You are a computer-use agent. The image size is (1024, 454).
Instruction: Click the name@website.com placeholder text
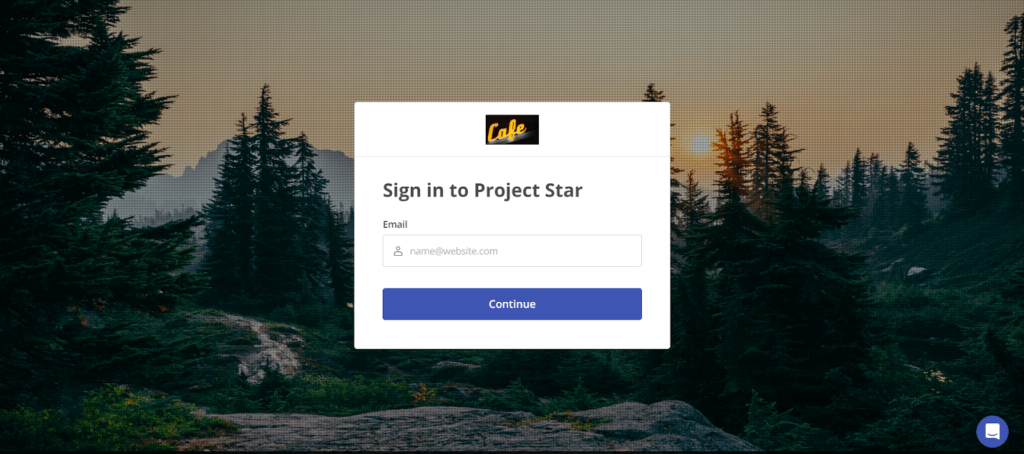point(454,251)
